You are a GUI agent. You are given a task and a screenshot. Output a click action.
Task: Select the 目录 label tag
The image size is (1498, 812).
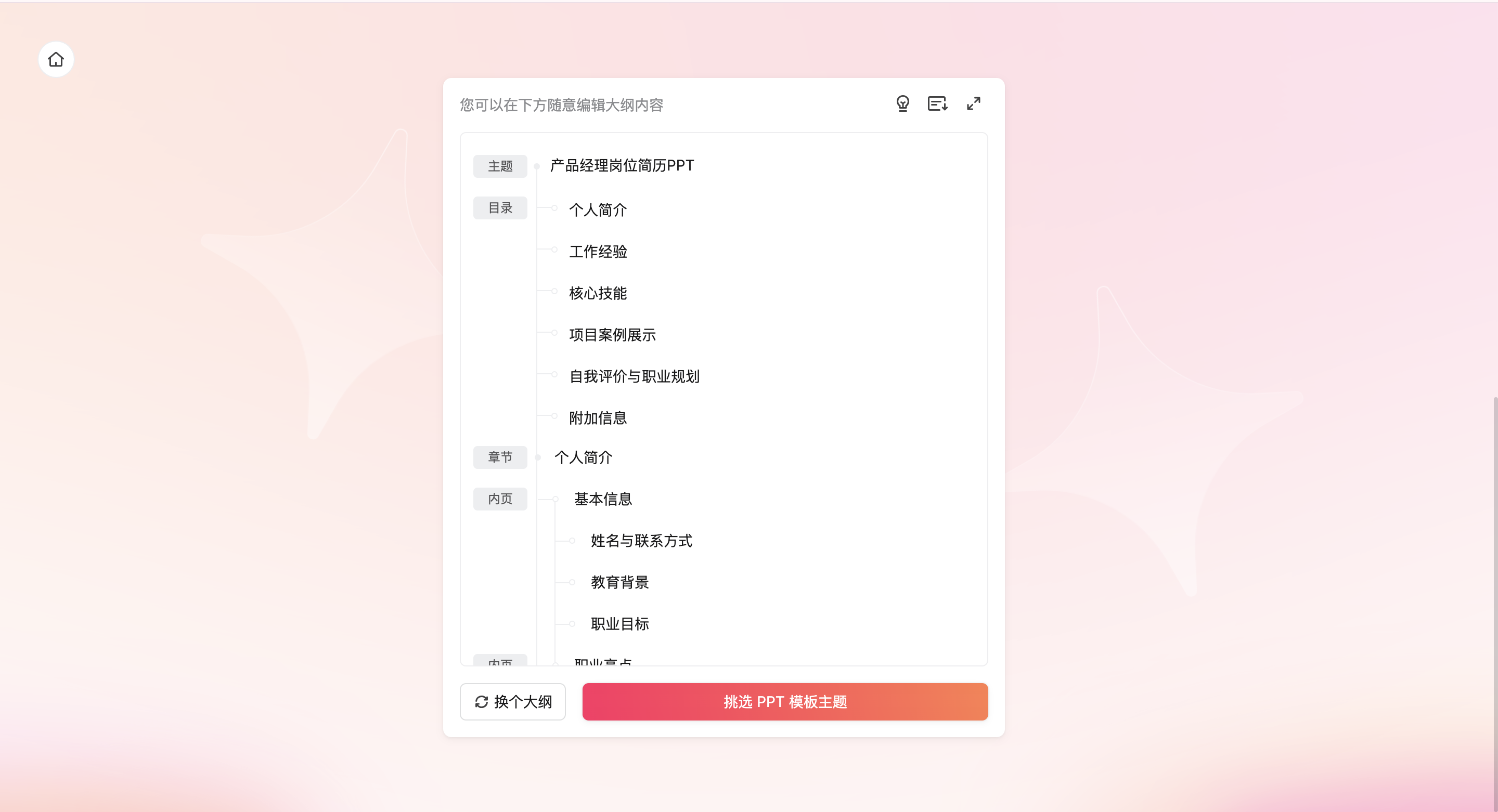500,208
